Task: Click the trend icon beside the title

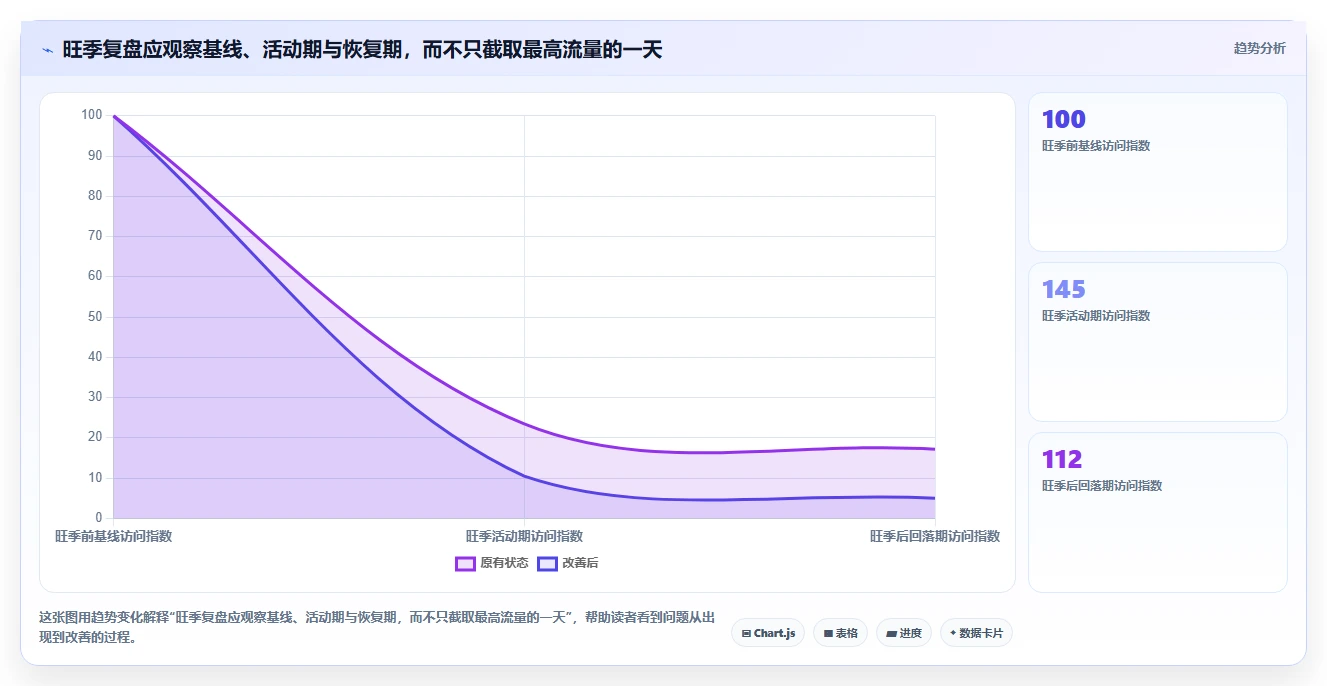Action: [x=47, y=49]
